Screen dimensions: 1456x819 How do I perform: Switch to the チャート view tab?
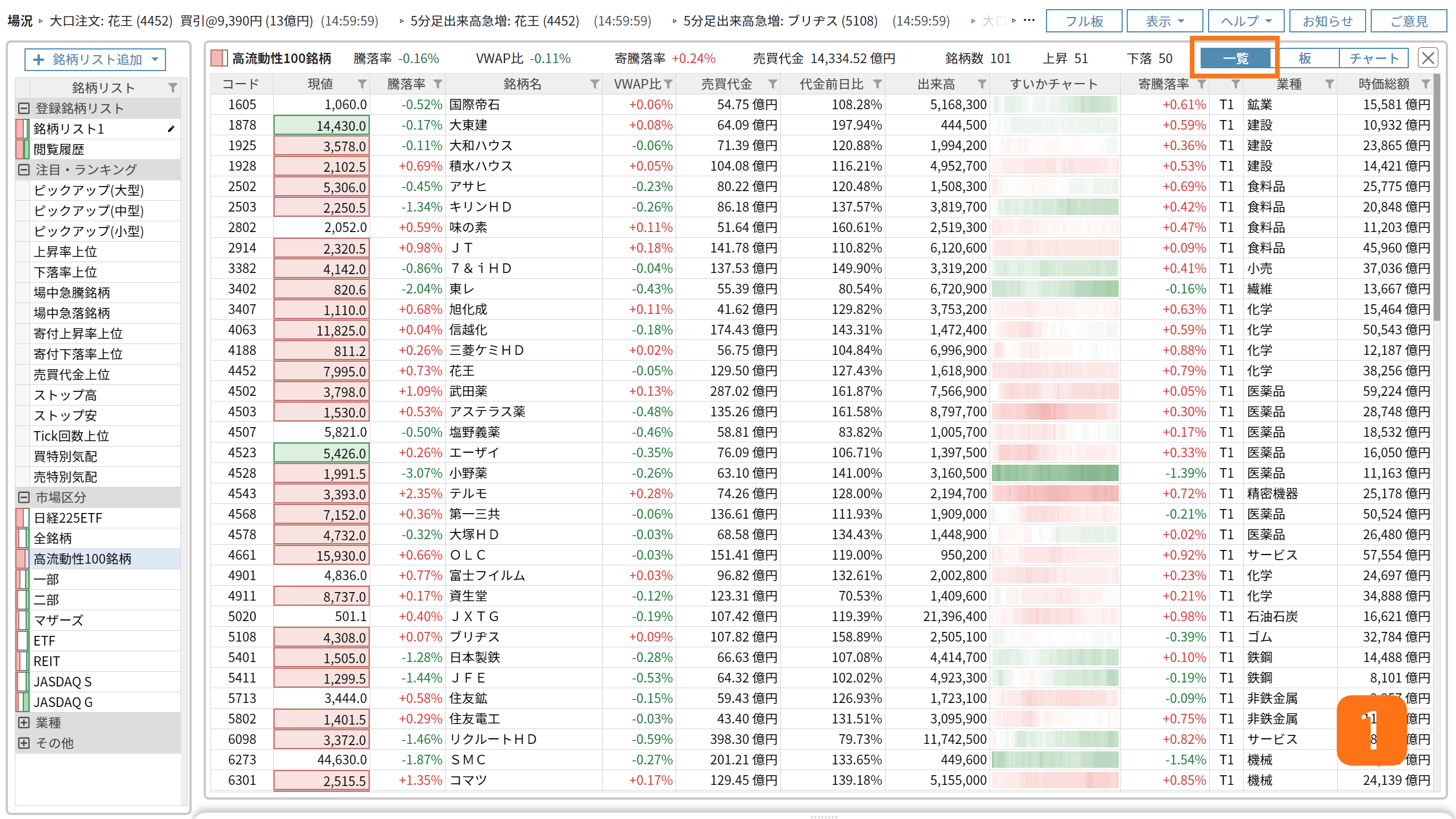1374,58
